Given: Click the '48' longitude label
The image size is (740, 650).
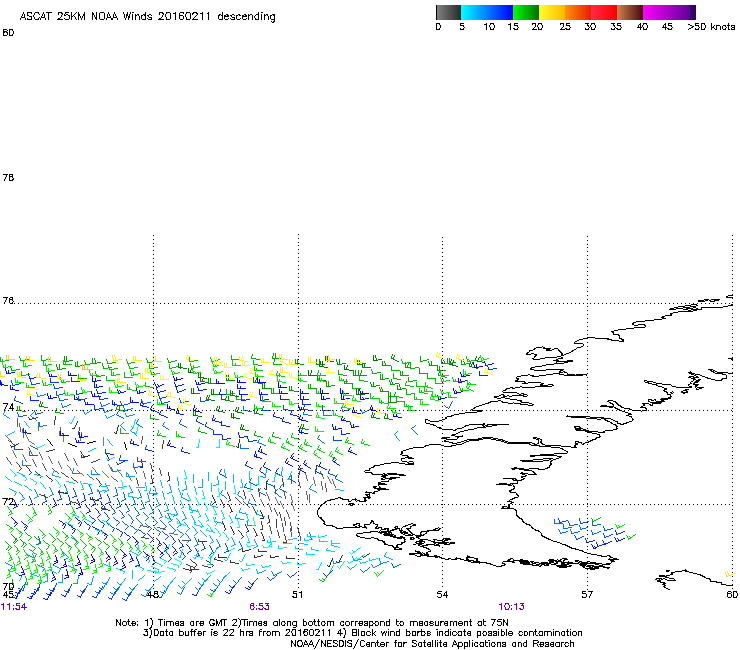Looking at the screenshot, I should point(152,595).
